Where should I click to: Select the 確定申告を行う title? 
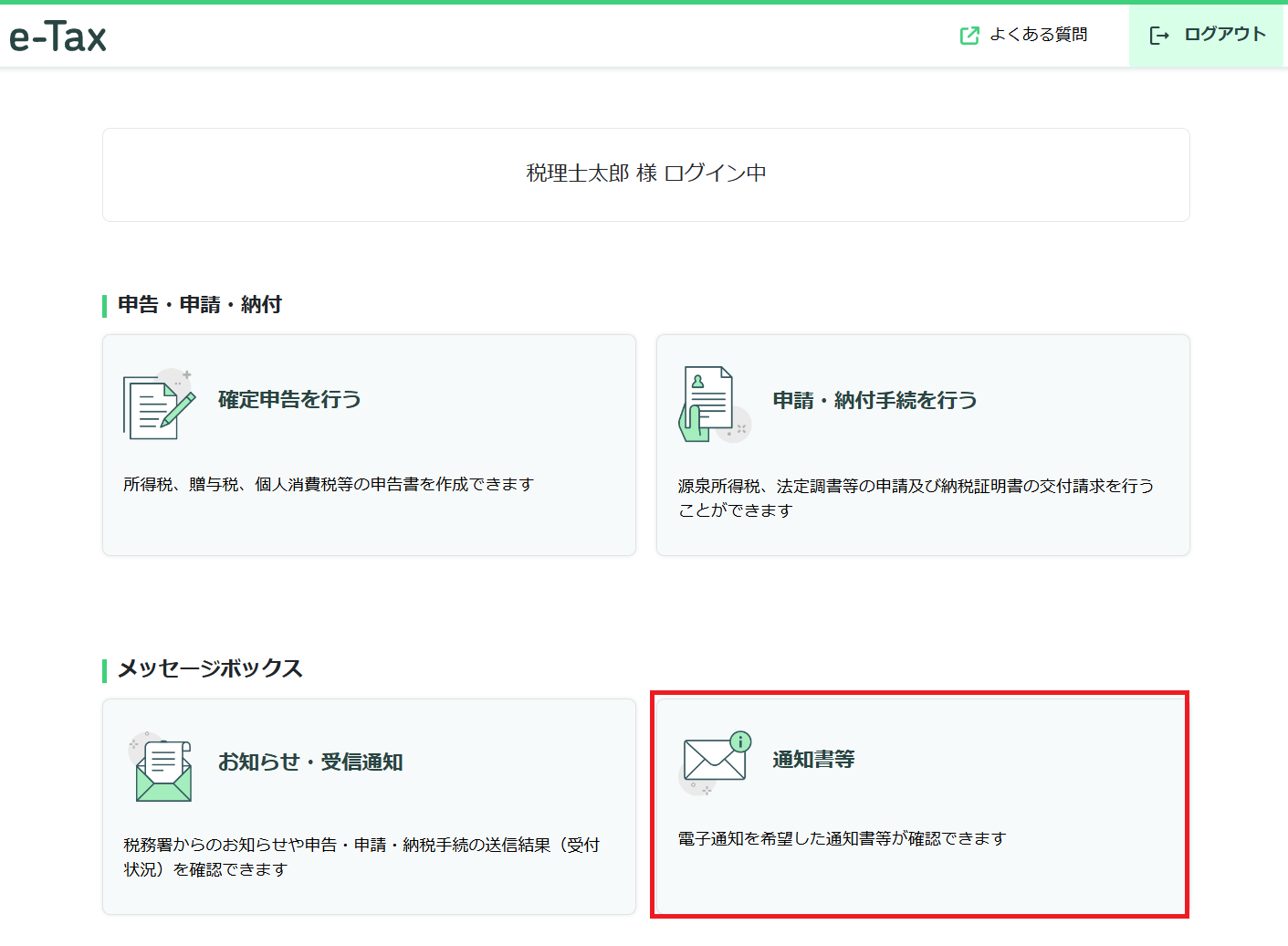coord(289,399)
